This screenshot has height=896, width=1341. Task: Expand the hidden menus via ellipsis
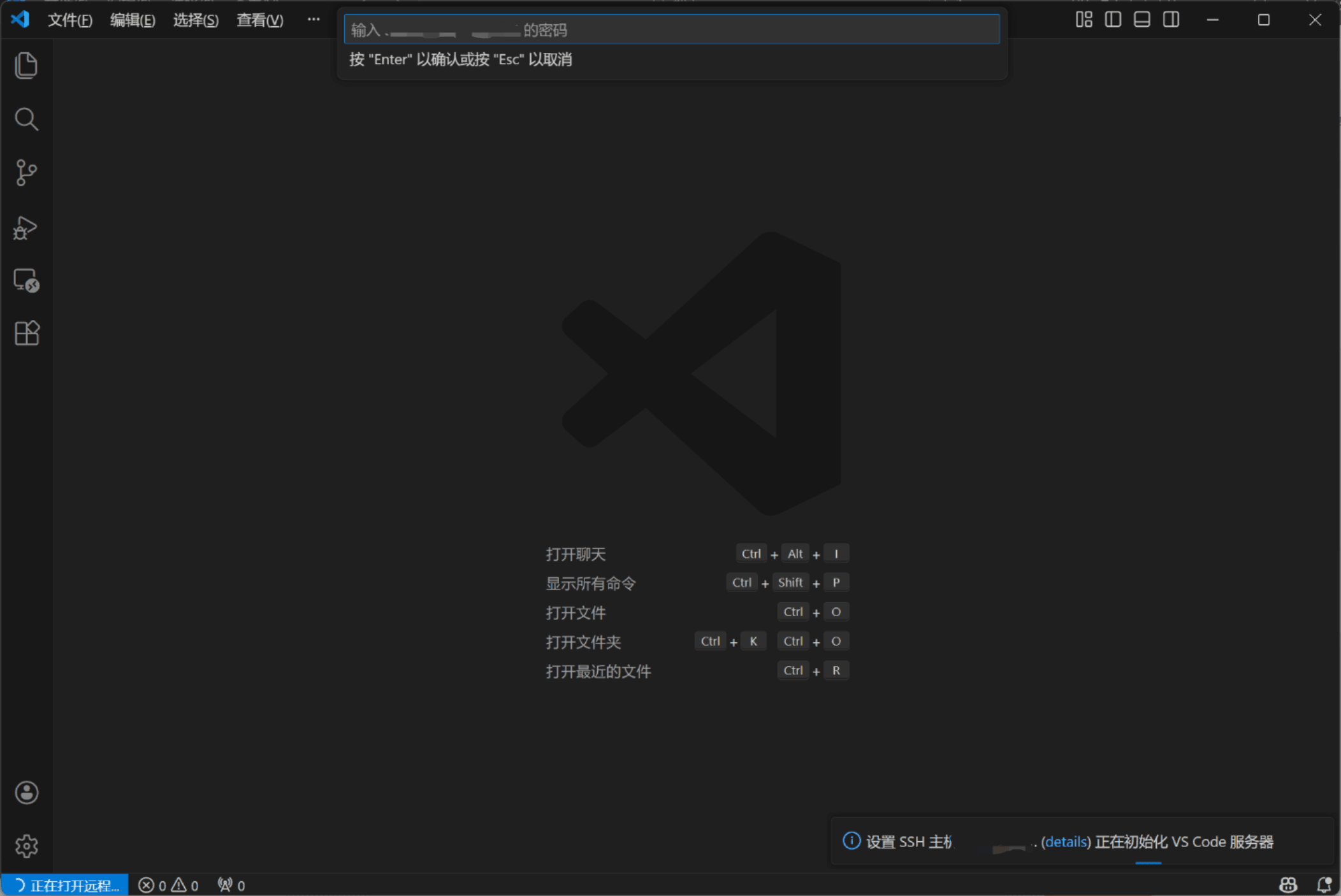click(x=313, y=20)
